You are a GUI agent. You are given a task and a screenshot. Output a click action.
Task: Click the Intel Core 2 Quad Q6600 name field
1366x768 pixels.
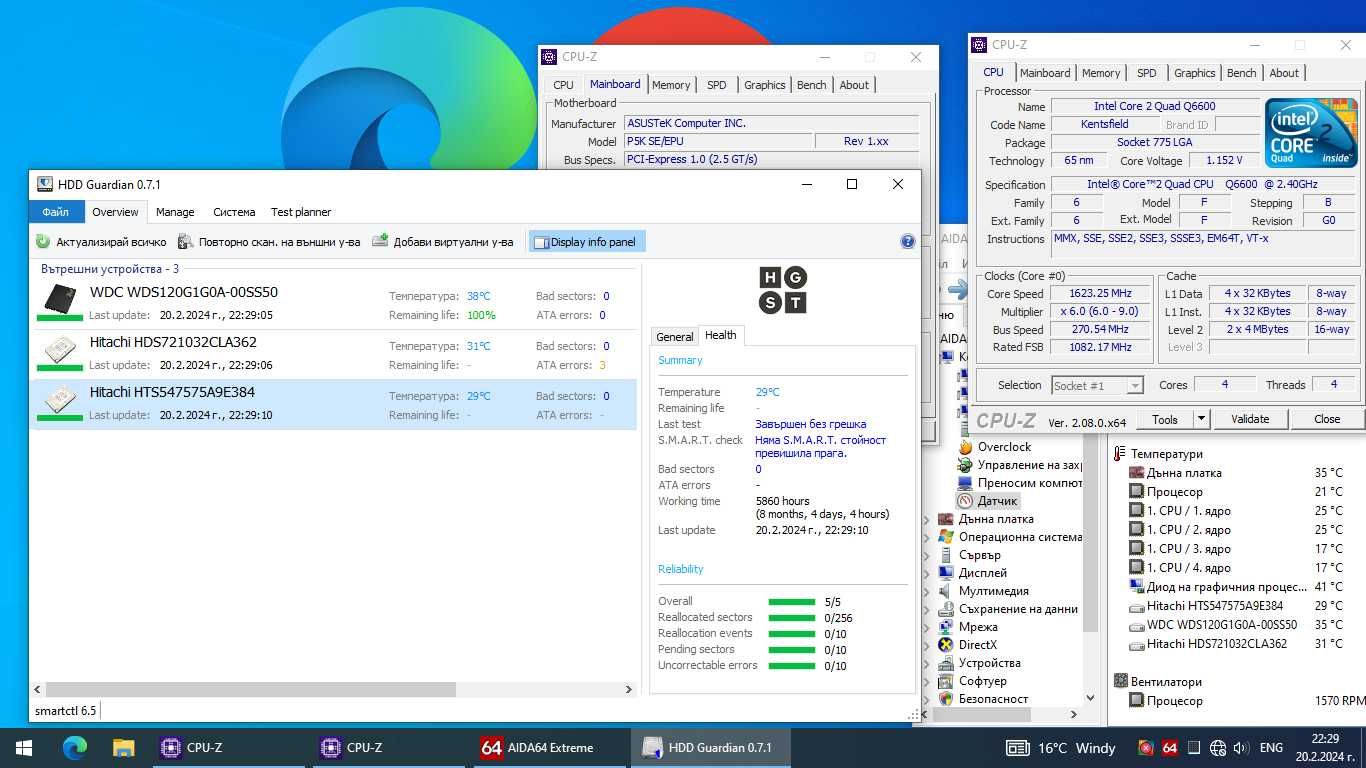click(1155, 106)
